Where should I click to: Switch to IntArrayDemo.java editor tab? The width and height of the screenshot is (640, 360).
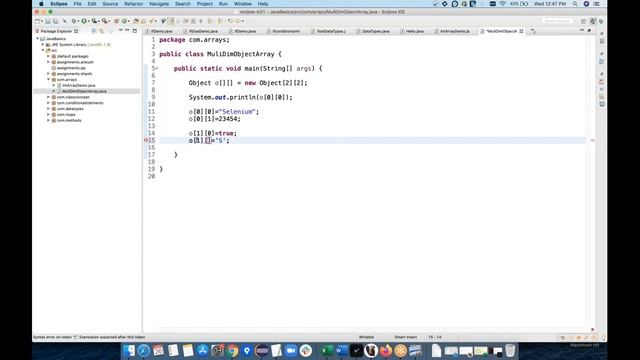pos(452,31)
